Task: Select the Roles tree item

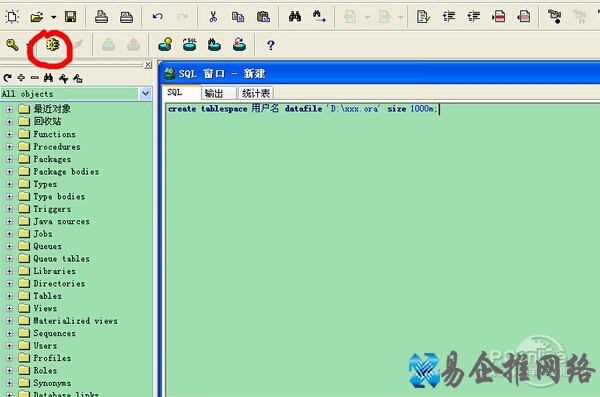Action: pos(45,371)
